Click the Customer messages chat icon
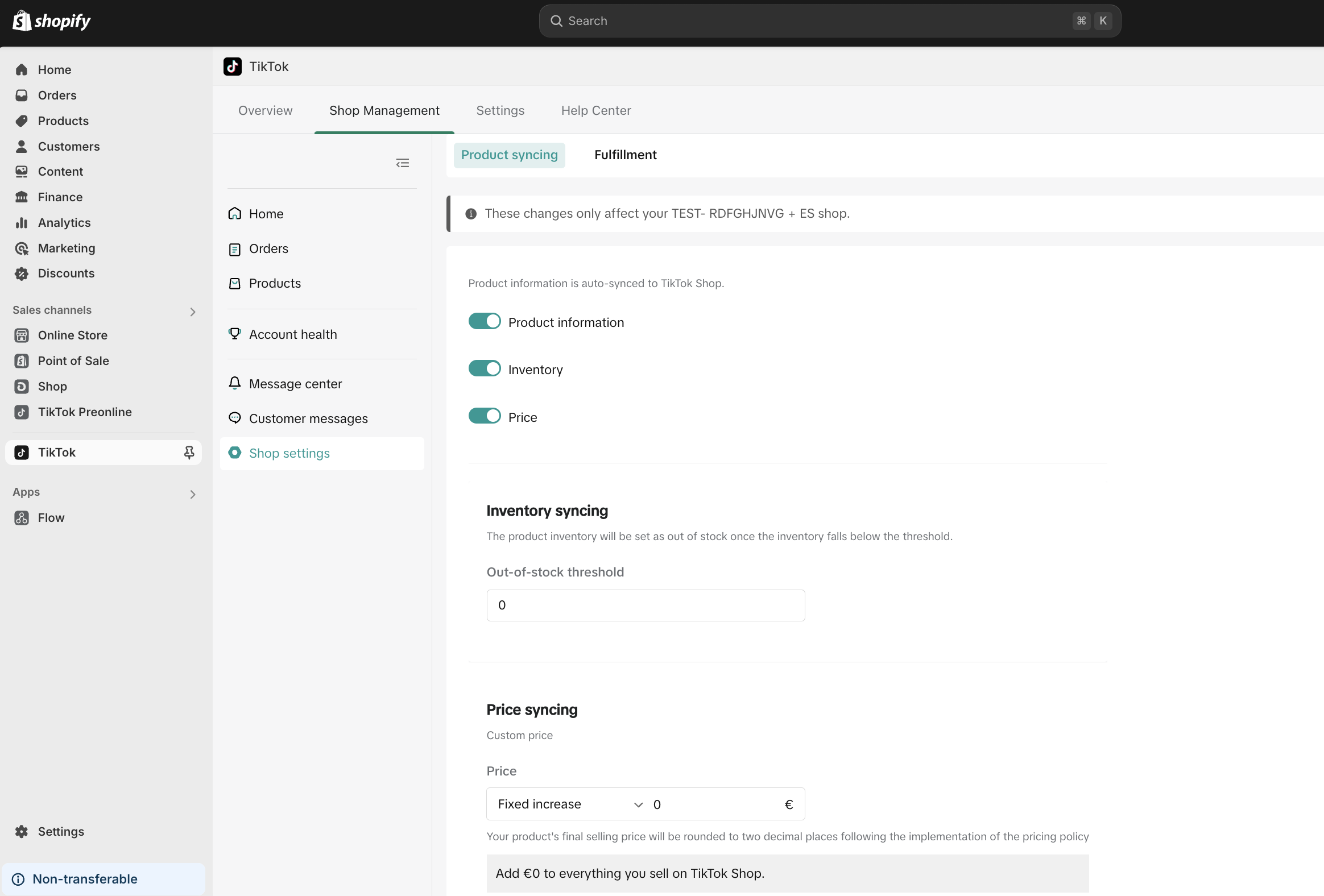1324x896 pixels. tap(235, 418)
